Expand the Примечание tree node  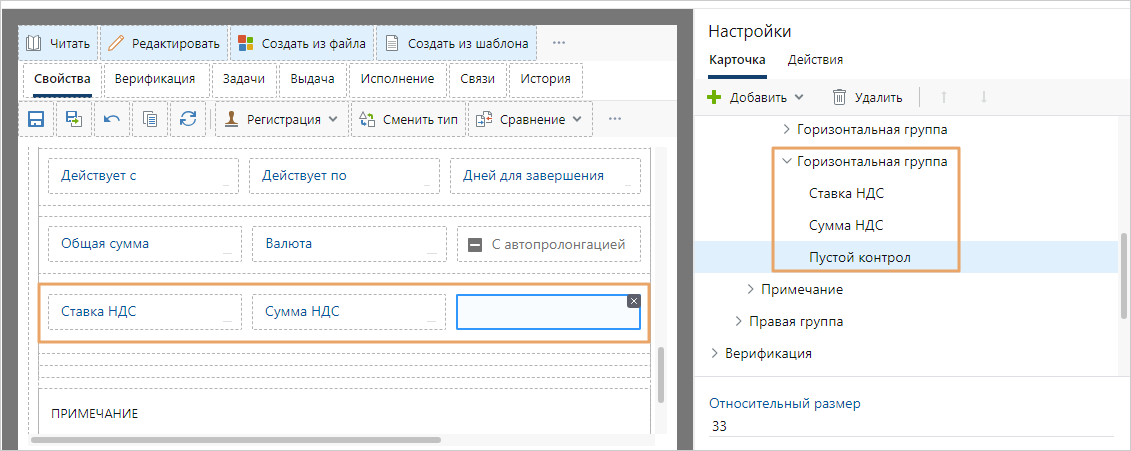(x=752, y=289)
